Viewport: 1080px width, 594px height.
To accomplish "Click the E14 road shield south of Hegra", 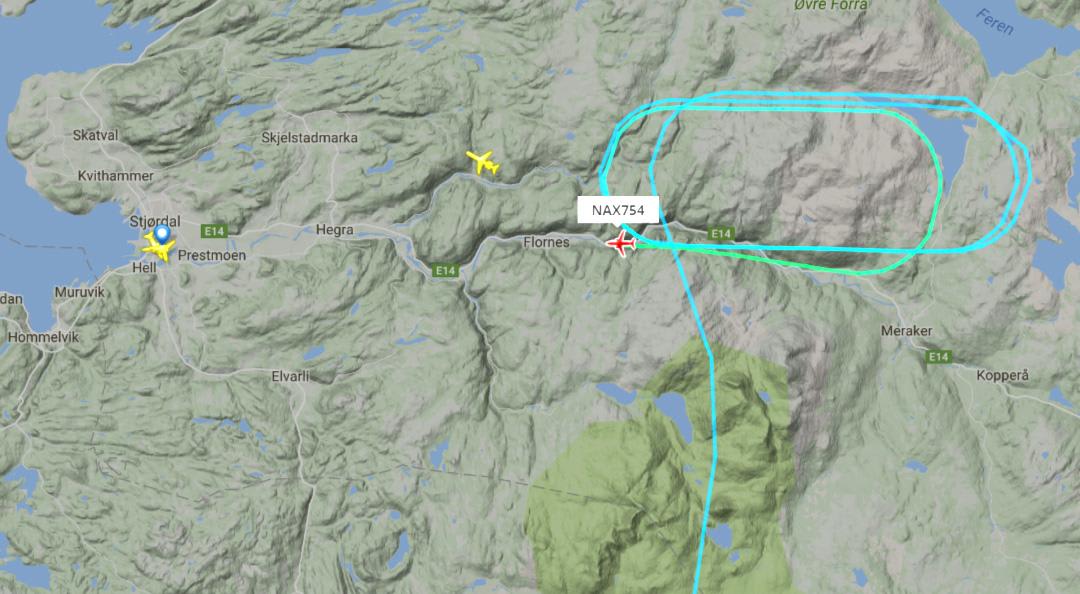I will [x=446, y=271].
